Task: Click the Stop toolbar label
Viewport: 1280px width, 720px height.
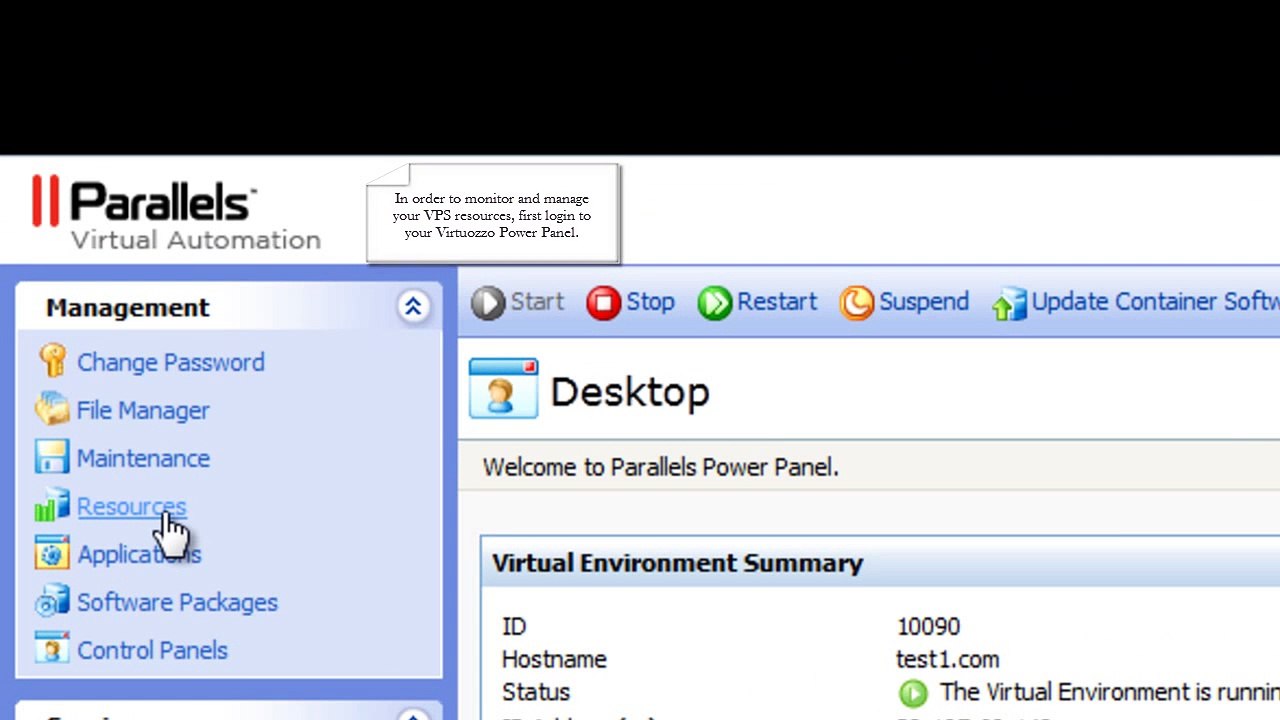Action: (x=650, y=302)
